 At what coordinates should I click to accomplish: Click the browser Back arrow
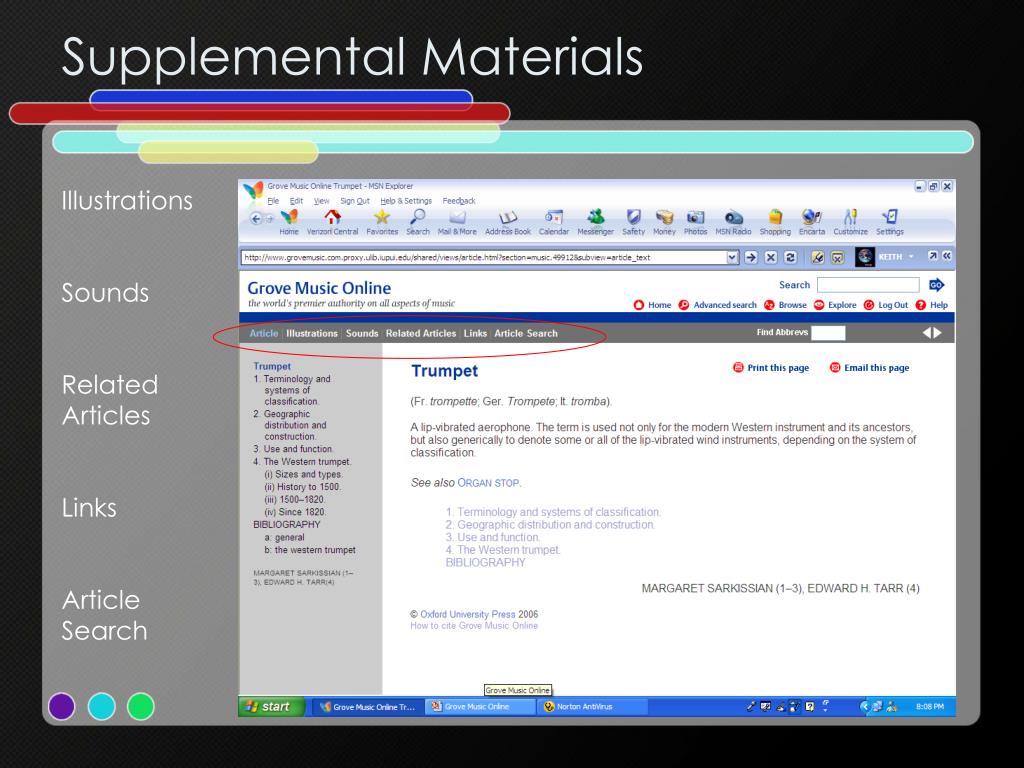256,219
